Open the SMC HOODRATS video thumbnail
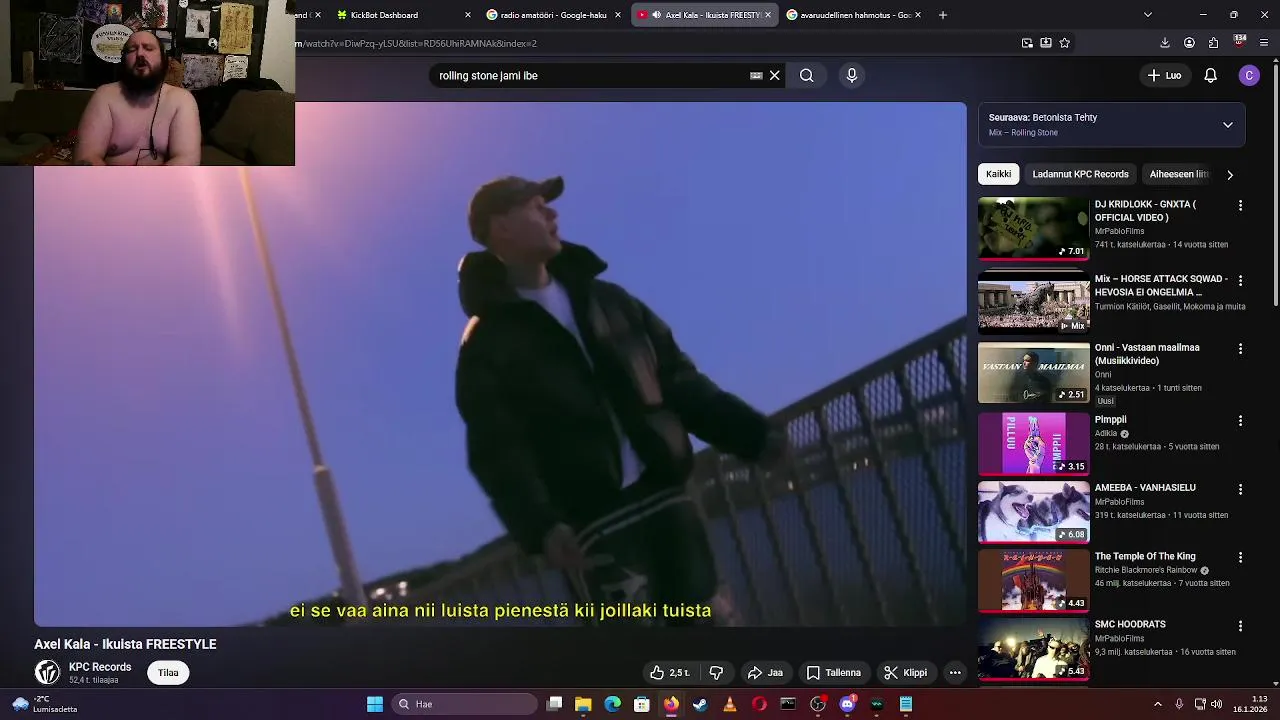 tap(1033, 648)
